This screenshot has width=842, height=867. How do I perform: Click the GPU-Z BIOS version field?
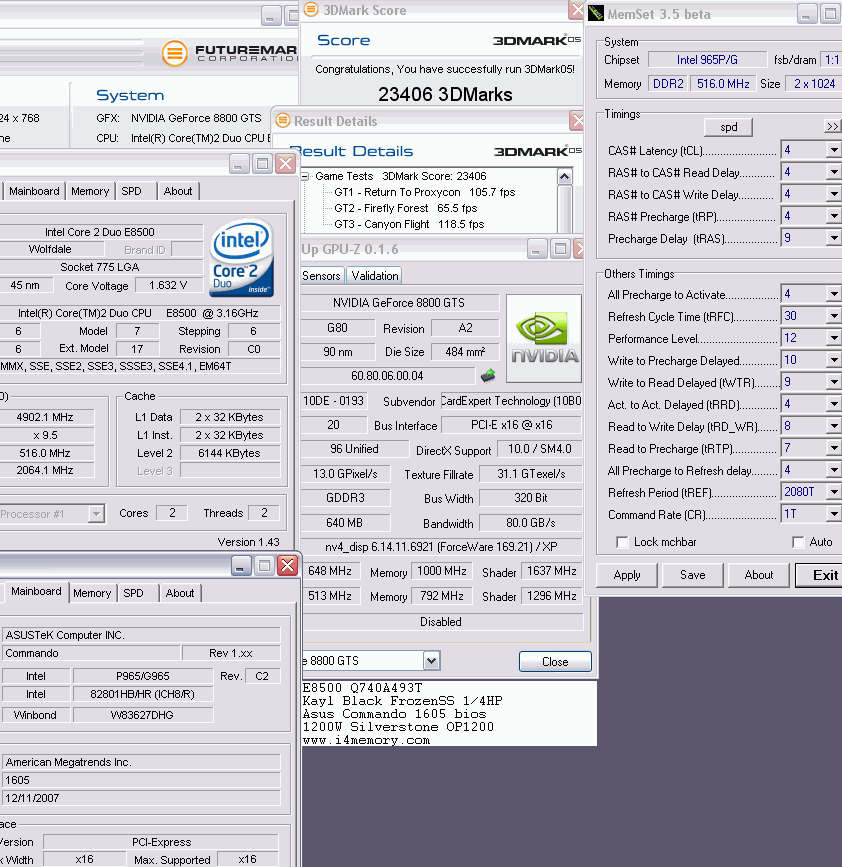coord(388,376)
